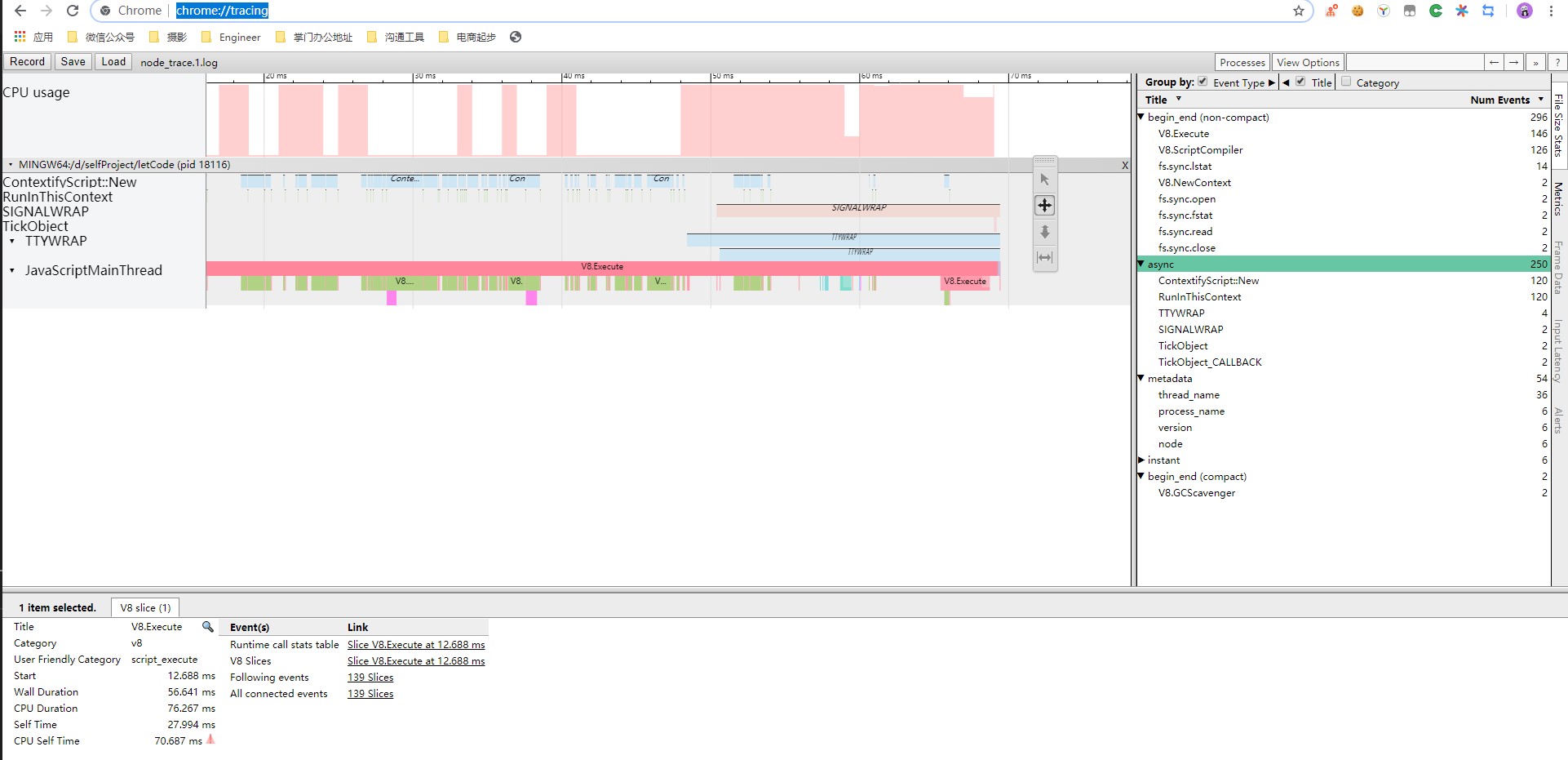The width and height of the screenshot is (1568, 760).
Task: Collapse the MINGW64 process section
Action: pyautogui.click(x=11, y=165)
